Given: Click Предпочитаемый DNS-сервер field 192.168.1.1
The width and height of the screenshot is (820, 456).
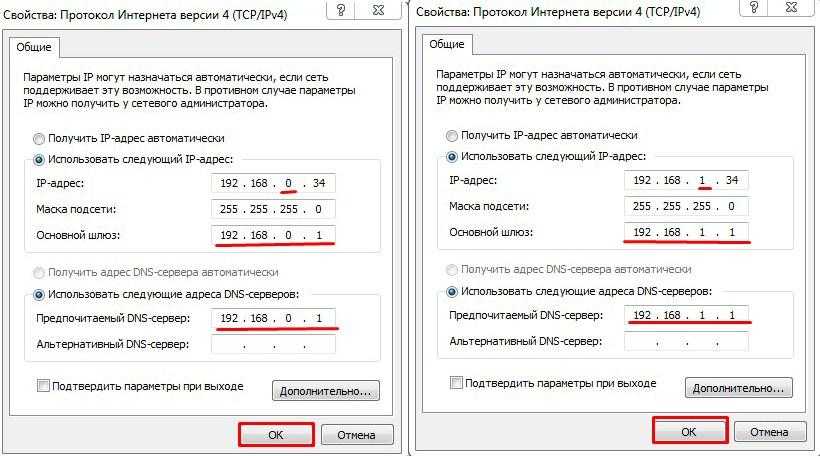Looking at the screenshot, I should 687,315.
